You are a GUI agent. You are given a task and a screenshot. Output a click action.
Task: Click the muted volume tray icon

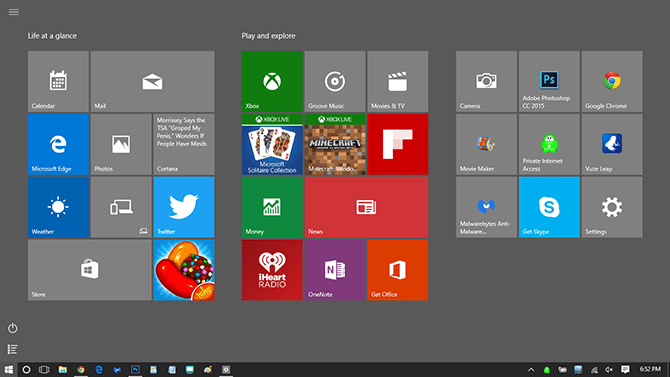coord(609,370)
